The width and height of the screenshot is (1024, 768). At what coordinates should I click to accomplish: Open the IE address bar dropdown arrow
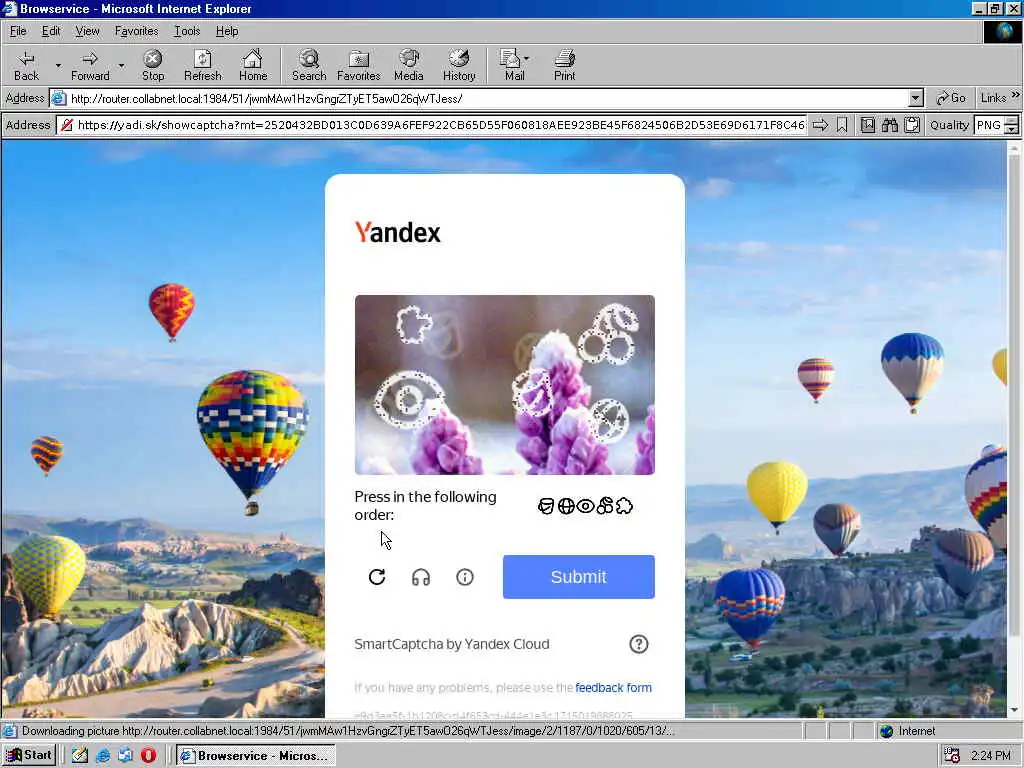(x=916, y=99)
